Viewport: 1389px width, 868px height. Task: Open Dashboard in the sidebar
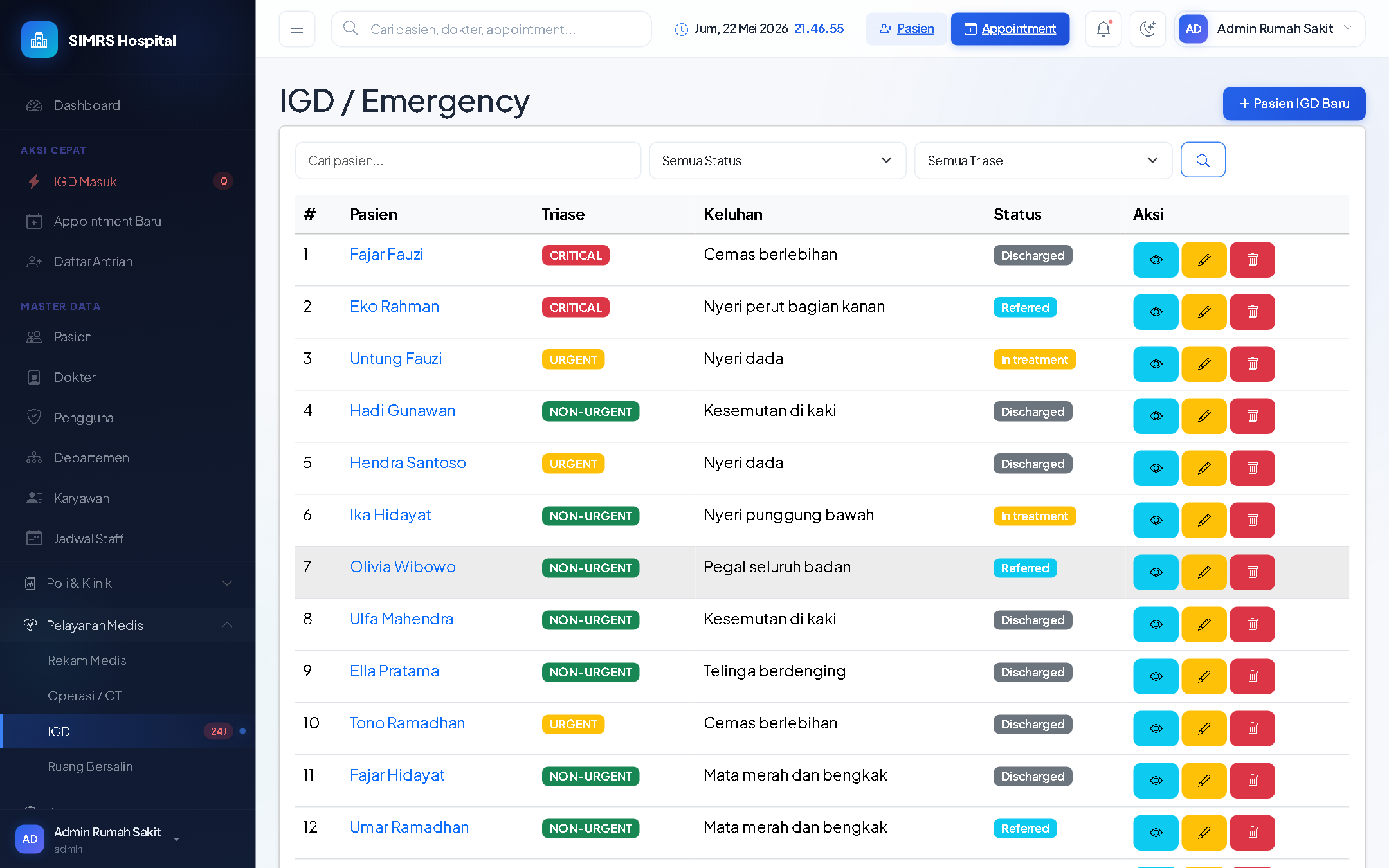pyautogui.click(x=128, y=105)
